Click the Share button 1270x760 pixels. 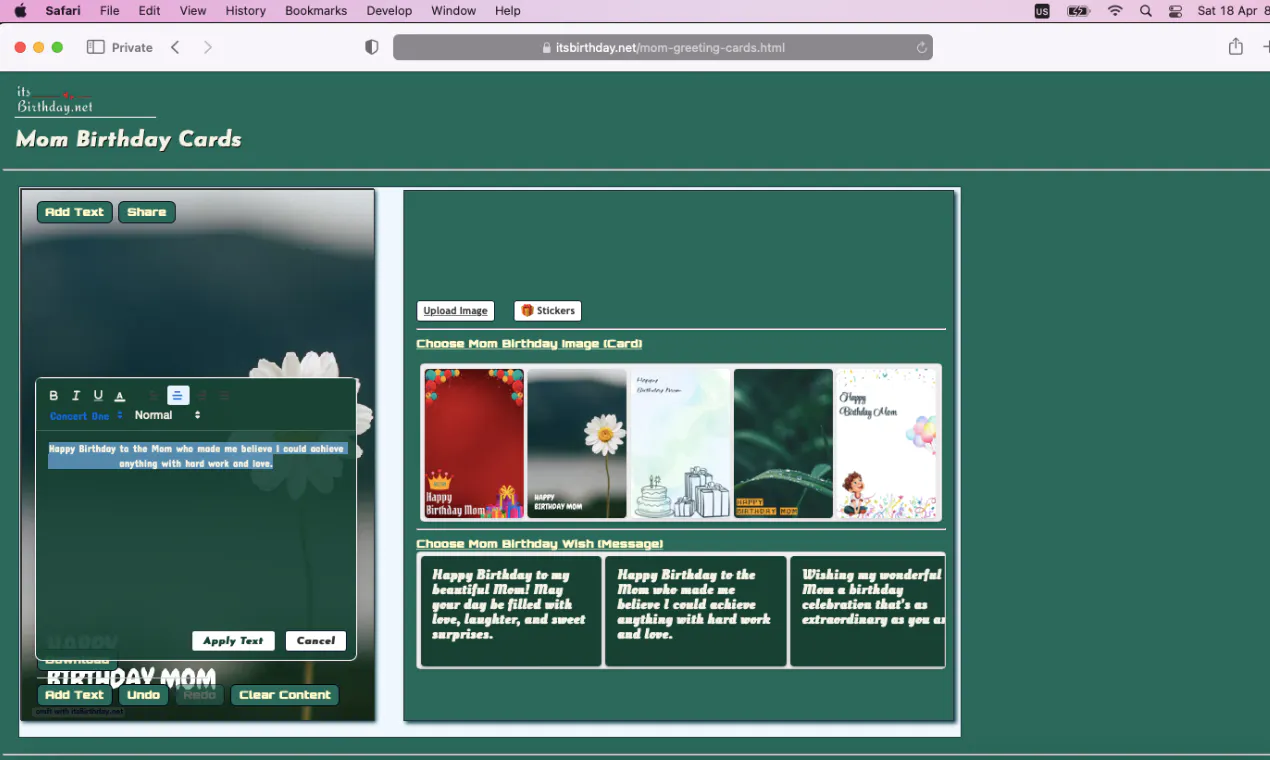coord(147,212)
